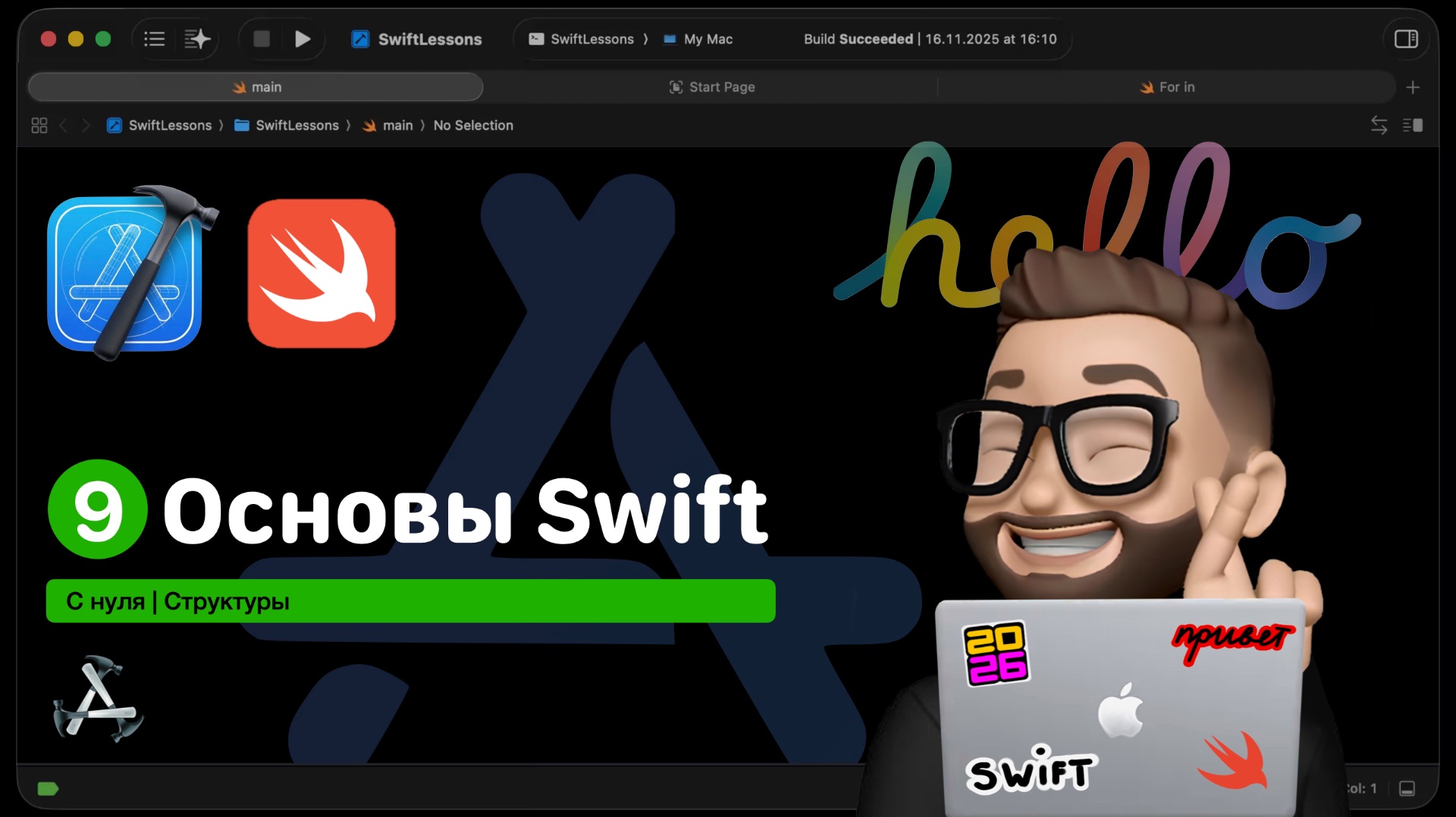Open the SwiftLessons scheme selector

coord(593,39)
